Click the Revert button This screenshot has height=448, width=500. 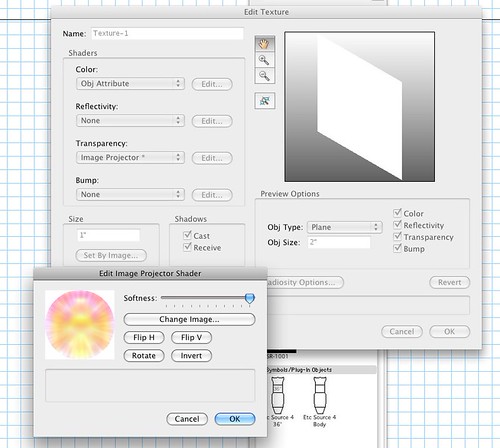[x=450, y=282]
